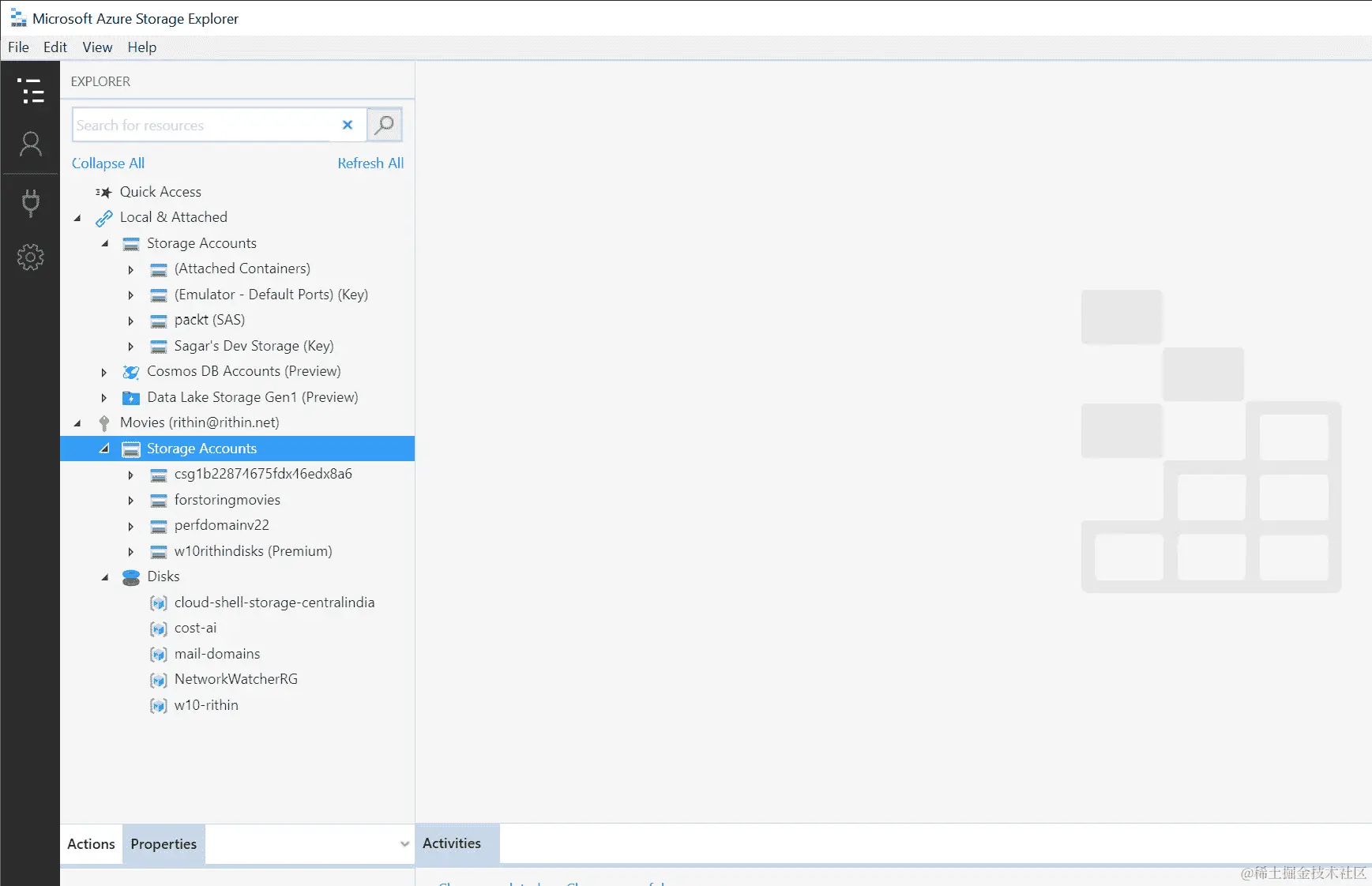1372x886 pixels.
Task: Click the mail-domains resource group icon
Action: [x=159, y=655]
